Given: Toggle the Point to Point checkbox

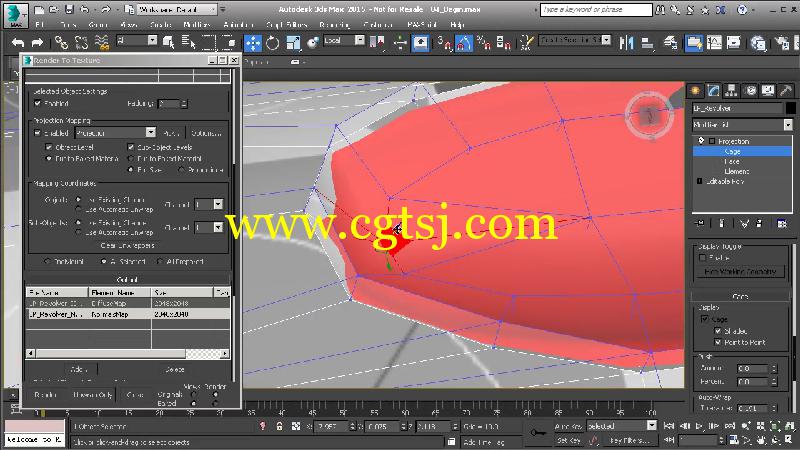Looking at the screenshot, I should [718, 342].
